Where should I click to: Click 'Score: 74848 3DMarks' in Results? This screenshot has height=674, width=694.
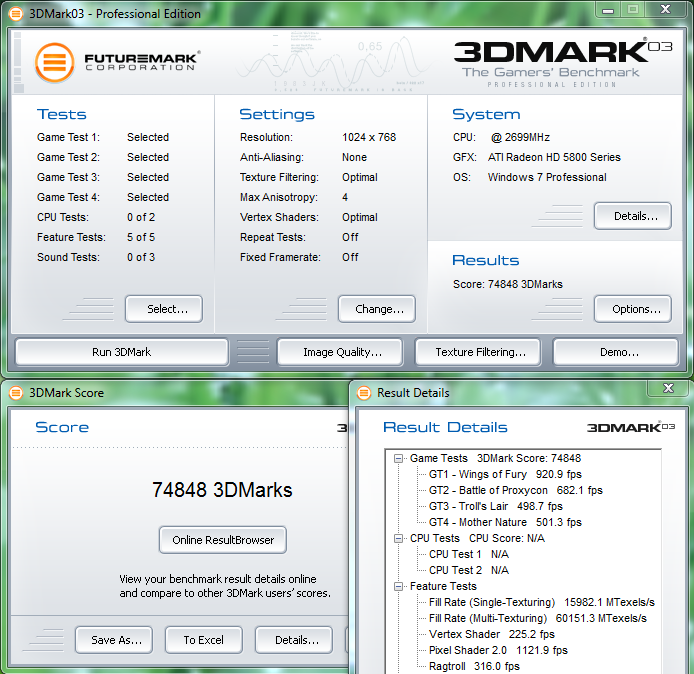click(x=508, y=284)
